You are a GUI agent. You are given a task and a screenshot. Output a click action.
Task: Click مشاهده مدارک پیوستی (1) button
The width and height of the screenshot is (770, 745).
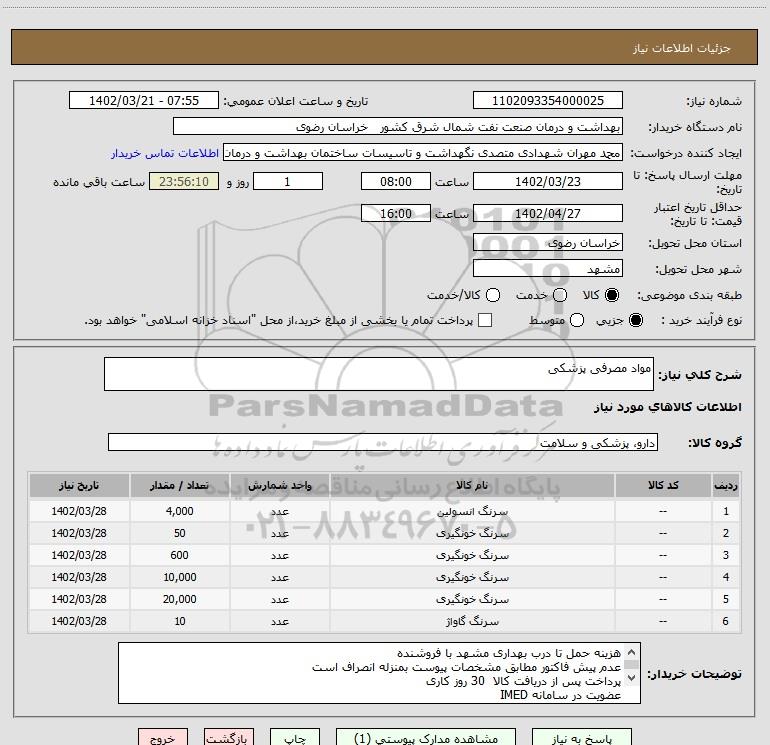[426, 738]
